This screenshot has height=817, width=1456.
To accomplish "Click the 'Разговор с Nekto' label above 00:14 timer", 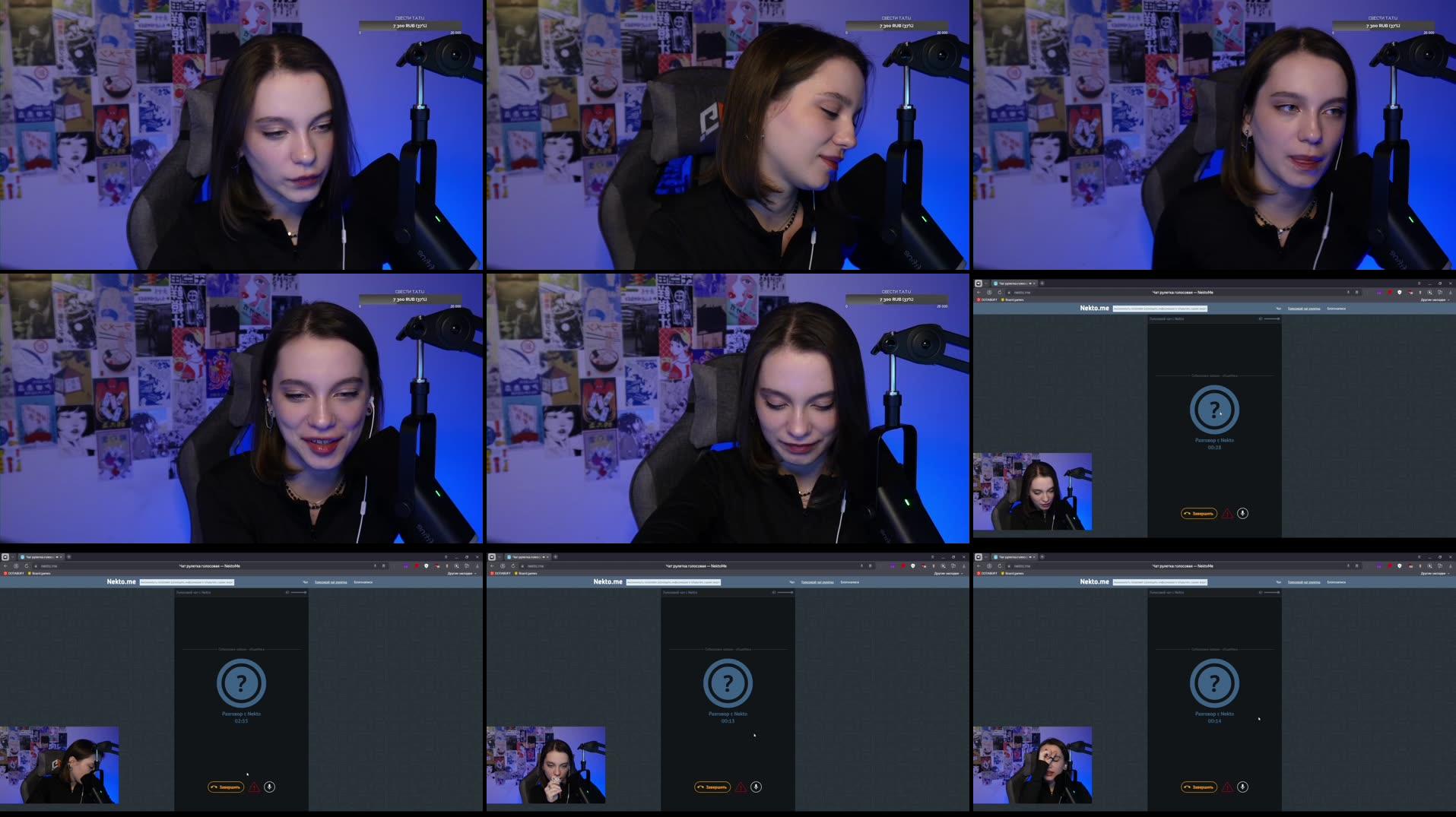I will click(x=1214, y=714).
